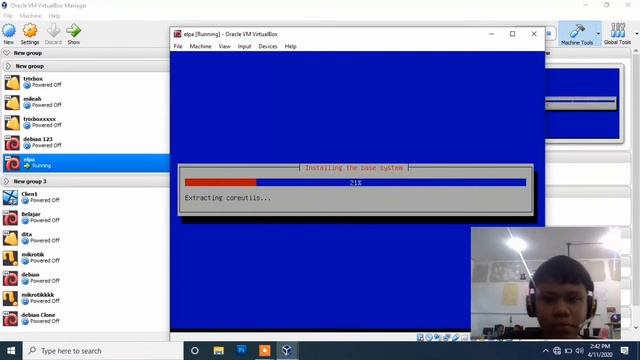Select the trixboxxxxx machine entry
The width and height of the screenshot is (640, 360).
pyautogui.click(x=85, y=122)
